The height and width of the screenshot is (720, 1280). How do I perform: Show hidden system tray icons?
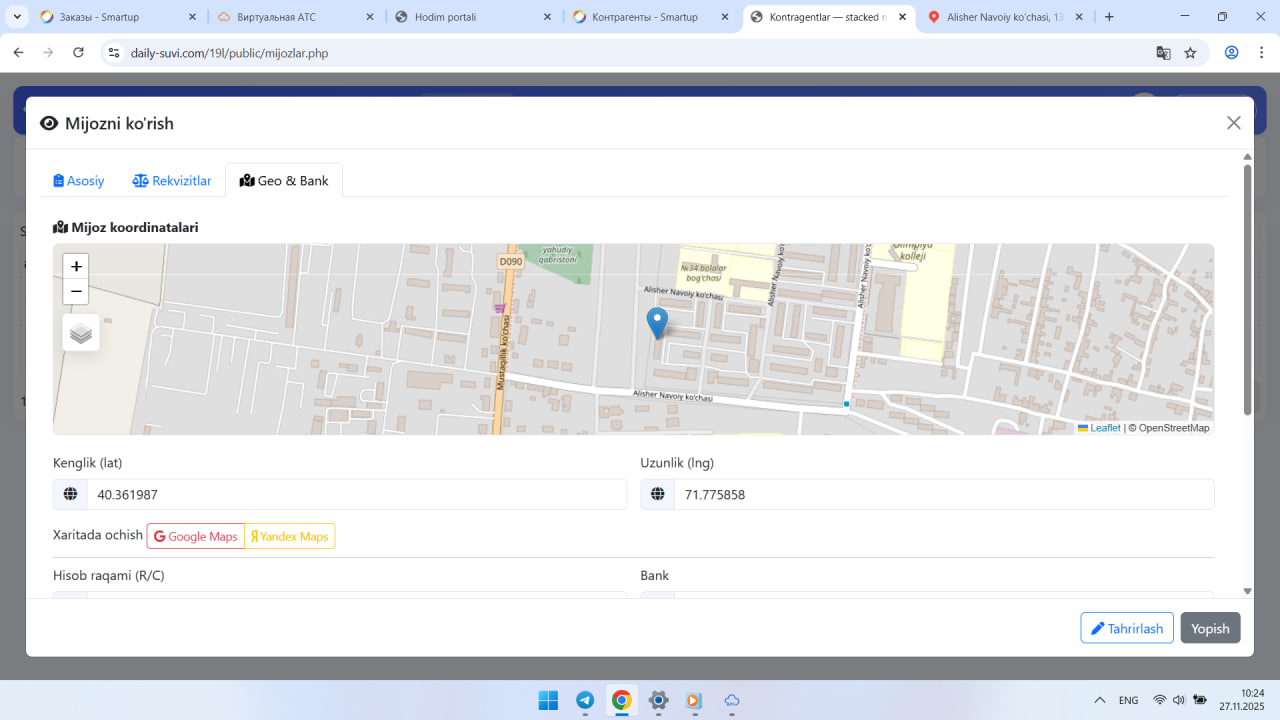point(1100,700)
